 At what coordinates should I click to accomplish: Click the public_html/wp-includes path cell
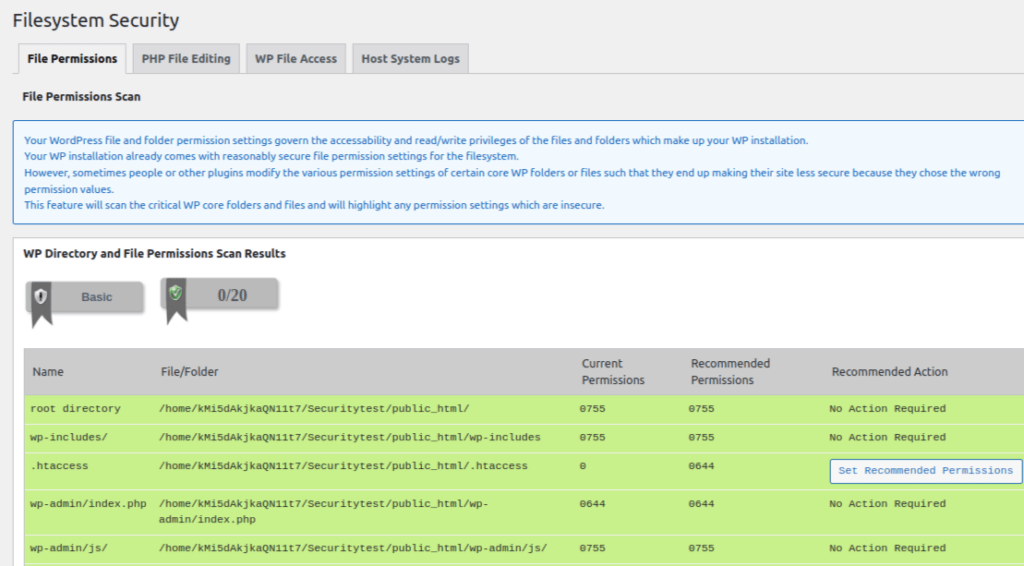[x=349, y=437]
